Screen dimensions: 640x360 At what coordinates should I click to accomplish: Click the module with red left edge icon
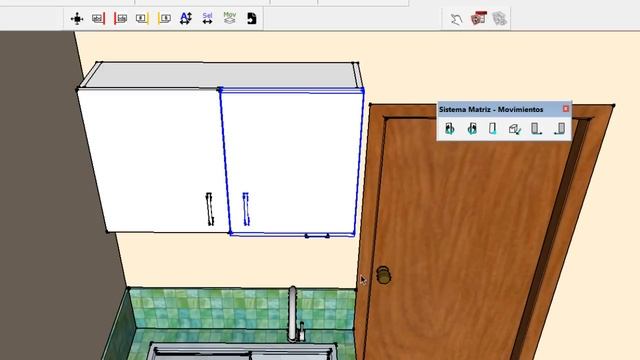tap(120, 18)
